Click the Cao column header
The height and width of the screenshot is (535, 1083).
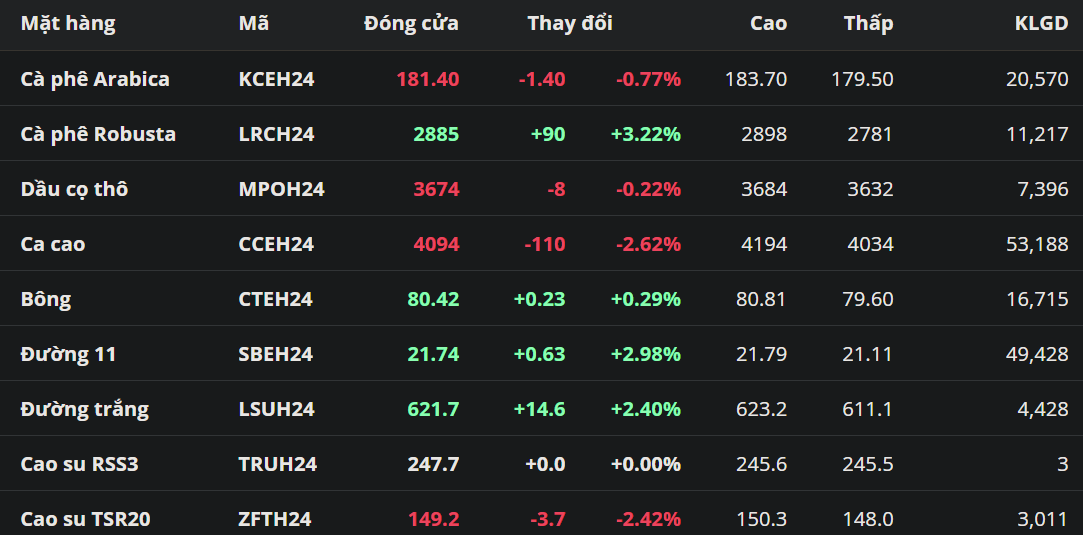point(768,23)
